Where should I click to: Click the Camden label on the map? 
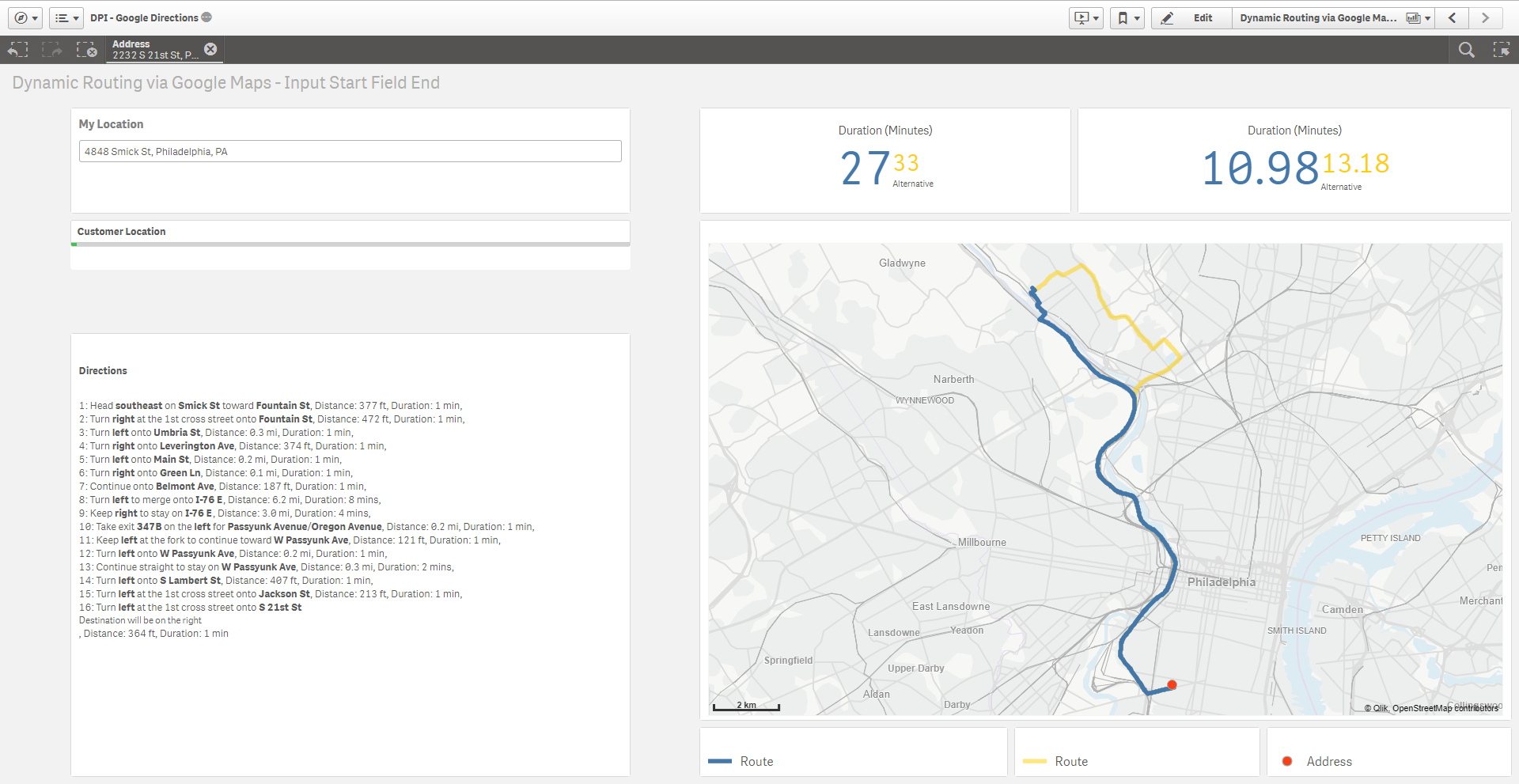tap(1343, 609)
